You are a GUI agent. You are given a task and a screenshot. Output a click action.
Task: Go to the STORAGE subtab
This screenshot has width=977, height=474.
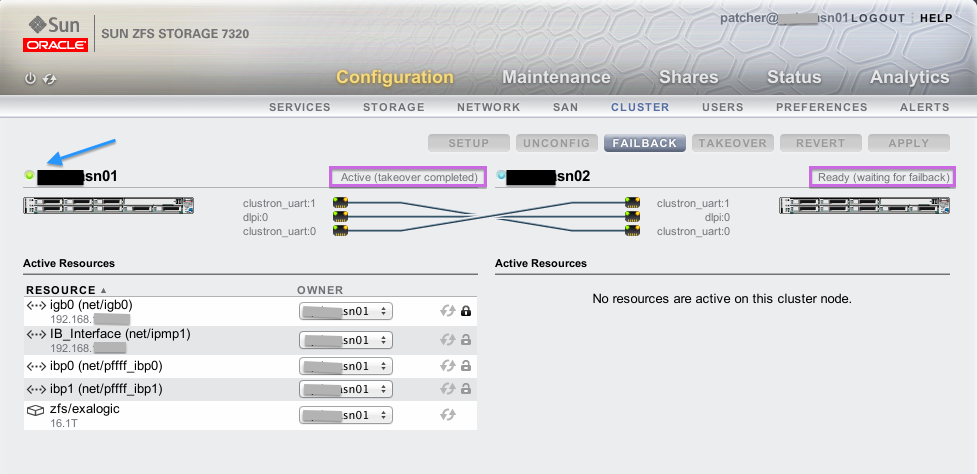(394, 107)
